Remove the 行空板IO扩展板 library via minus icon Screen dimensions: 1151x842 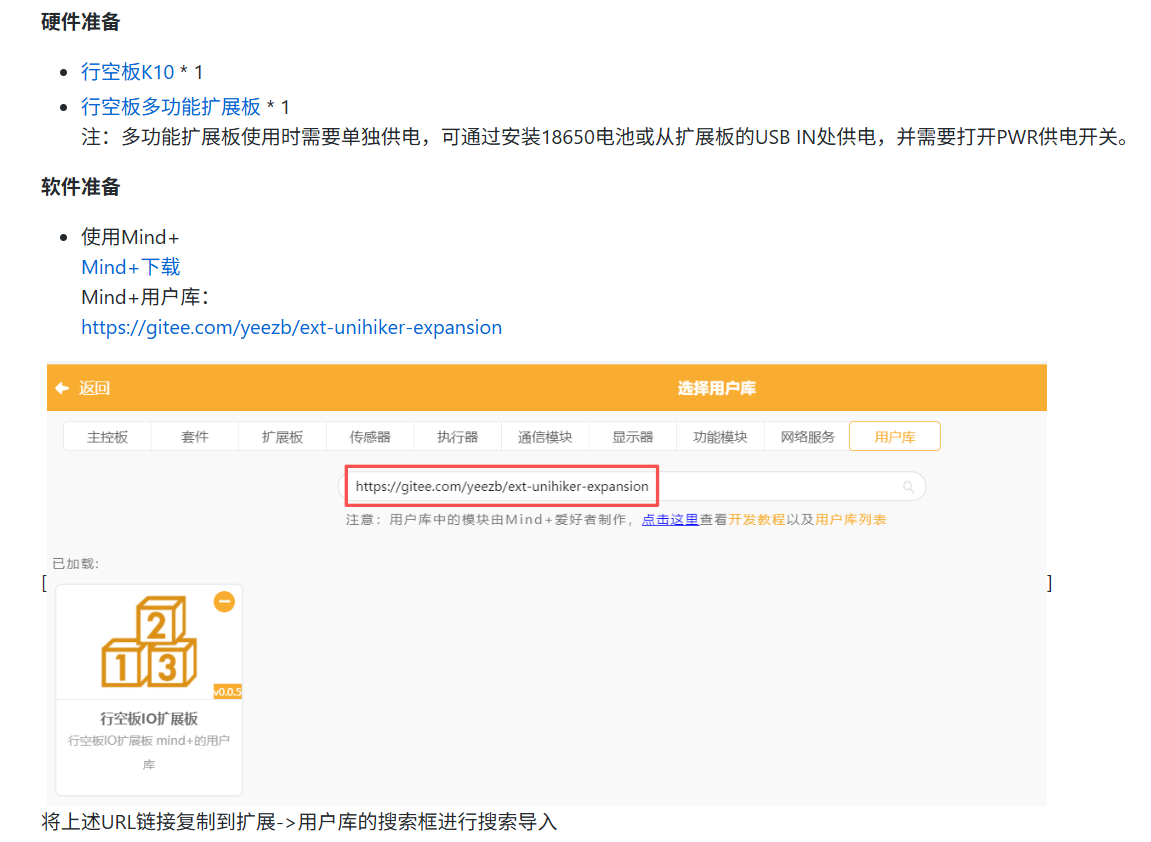(x=224, y=602)
